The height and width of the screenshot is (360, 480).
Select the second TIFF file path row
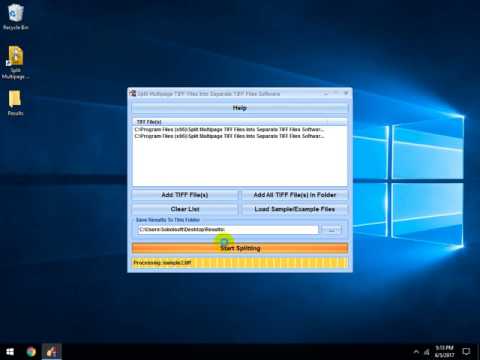tap(229, 136)
